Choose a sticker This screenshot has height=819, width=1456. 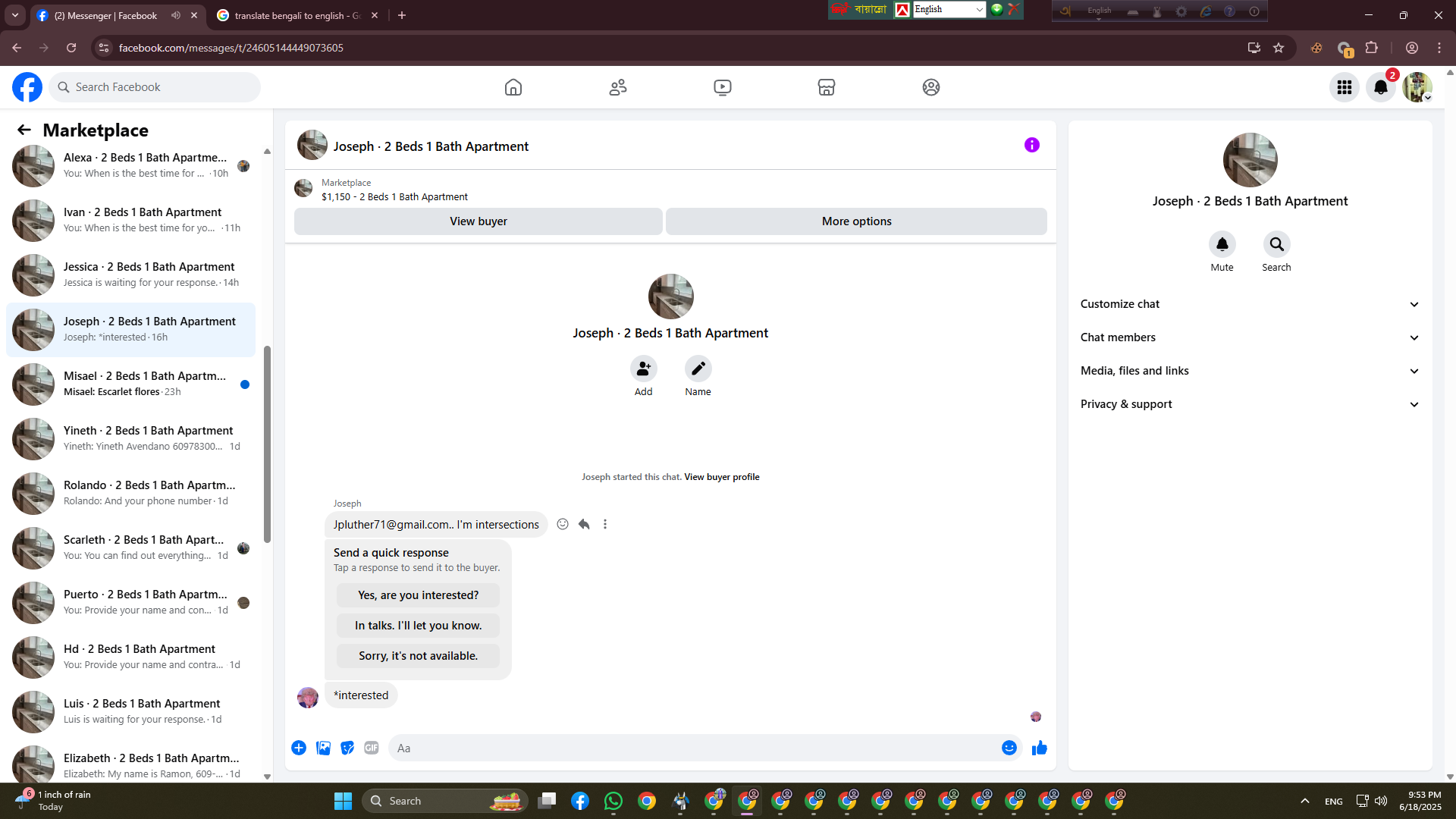tap(347, 748)
